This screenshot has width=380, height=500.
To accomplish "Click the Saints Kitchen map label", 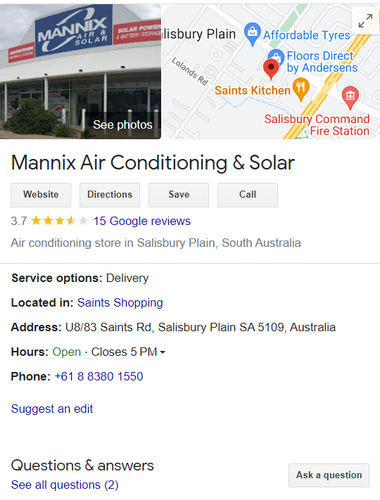I will 252,90.
